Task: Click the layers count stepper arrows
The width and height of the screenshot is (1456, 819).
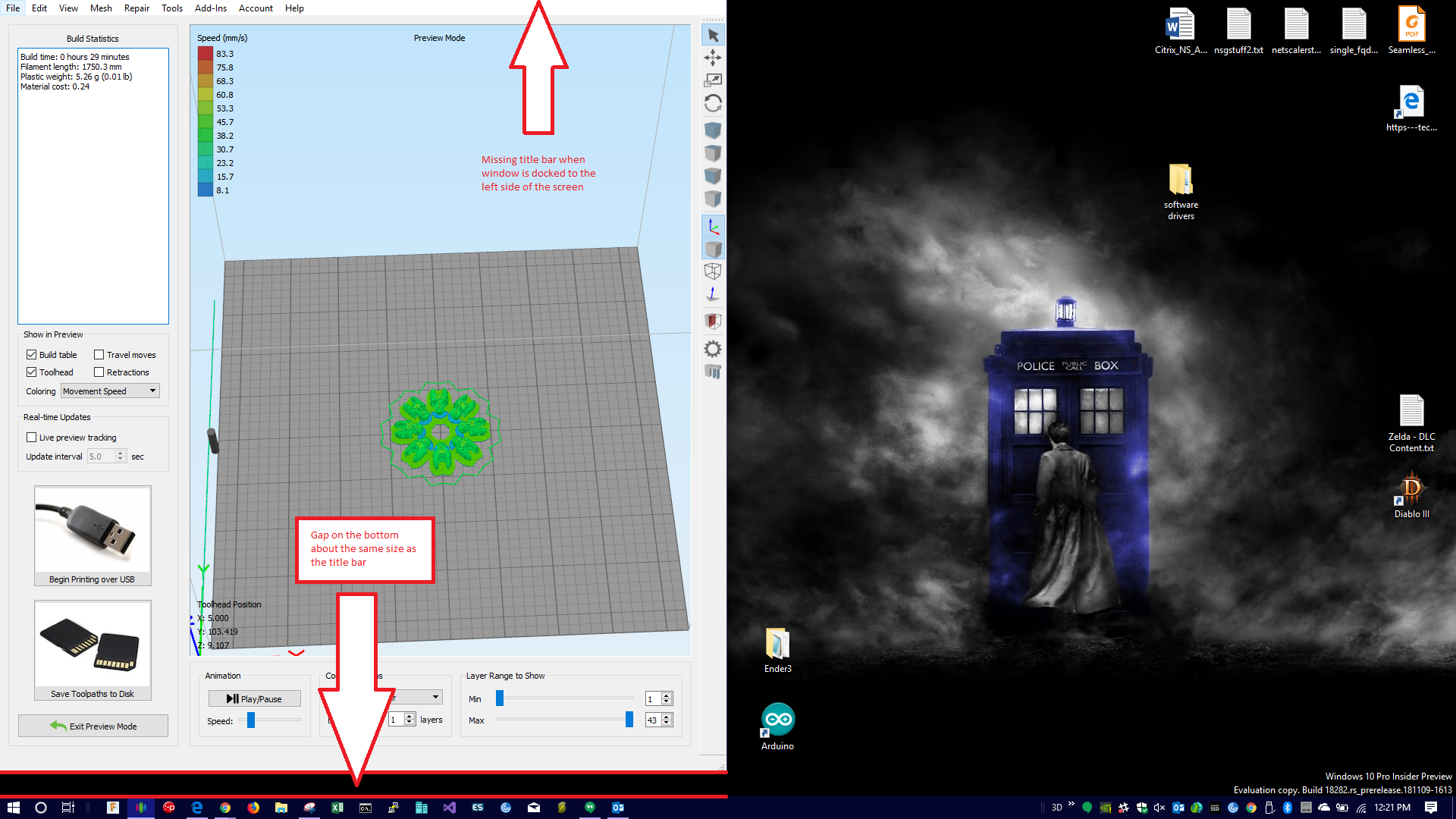Action: pos(409,720)
